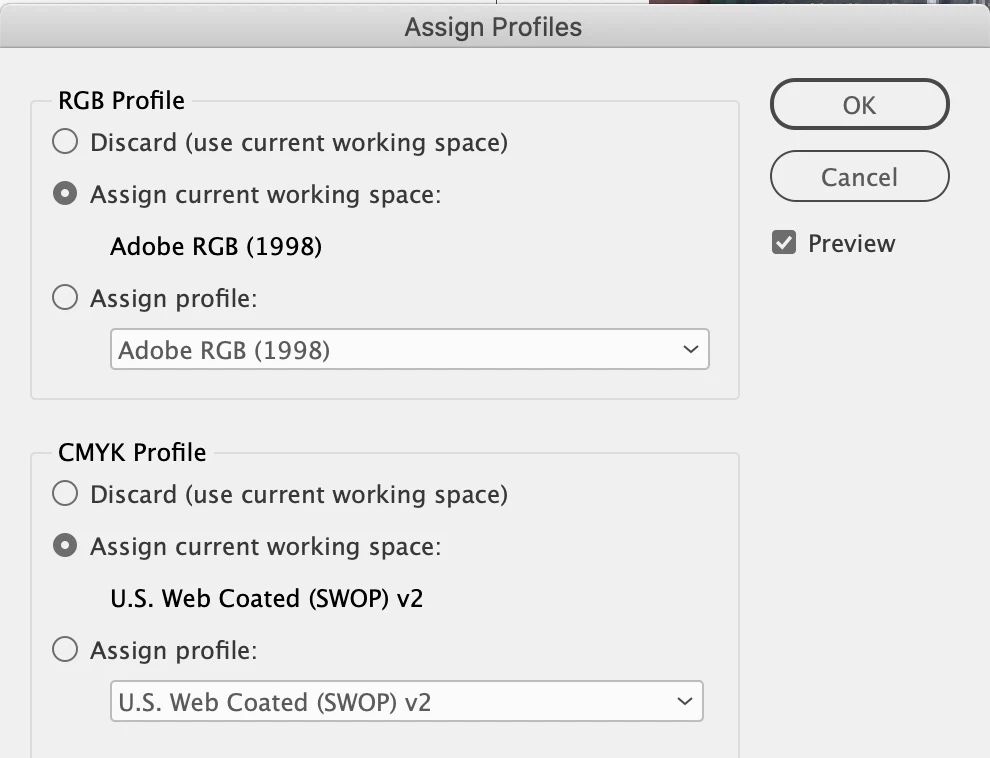
Task: Click the RGB Profile group heading
Action: click(121, 100)
